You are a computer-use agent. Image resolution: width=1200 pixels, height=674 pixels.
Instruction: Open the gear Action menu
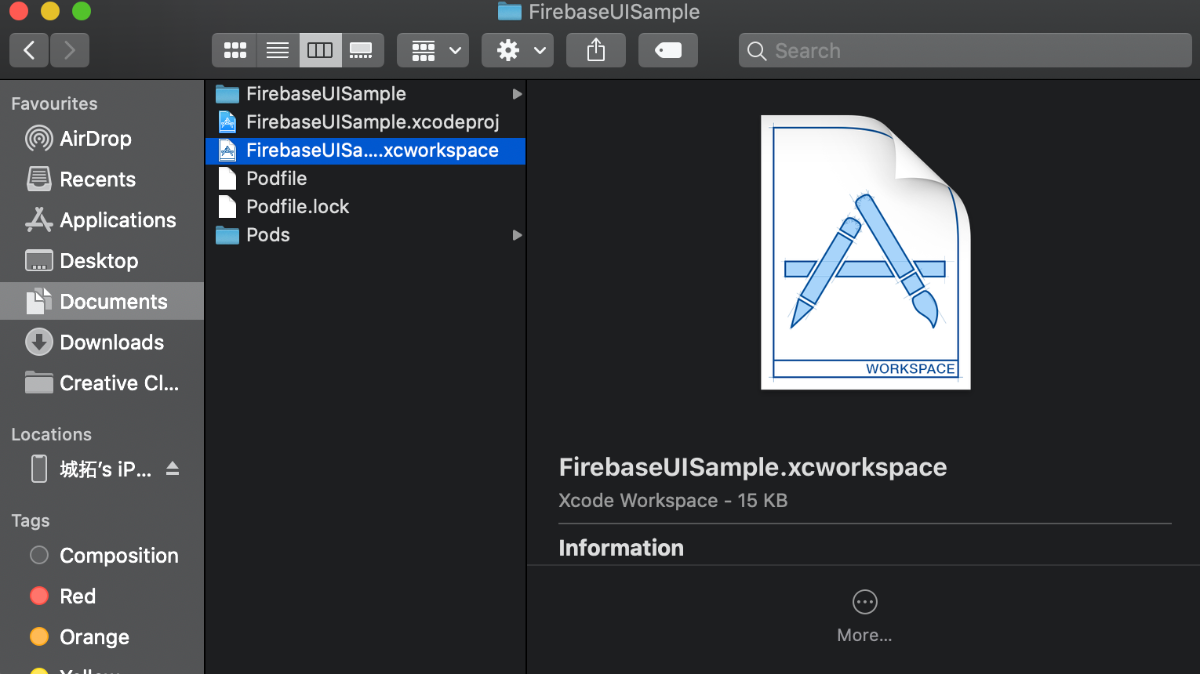518,50
